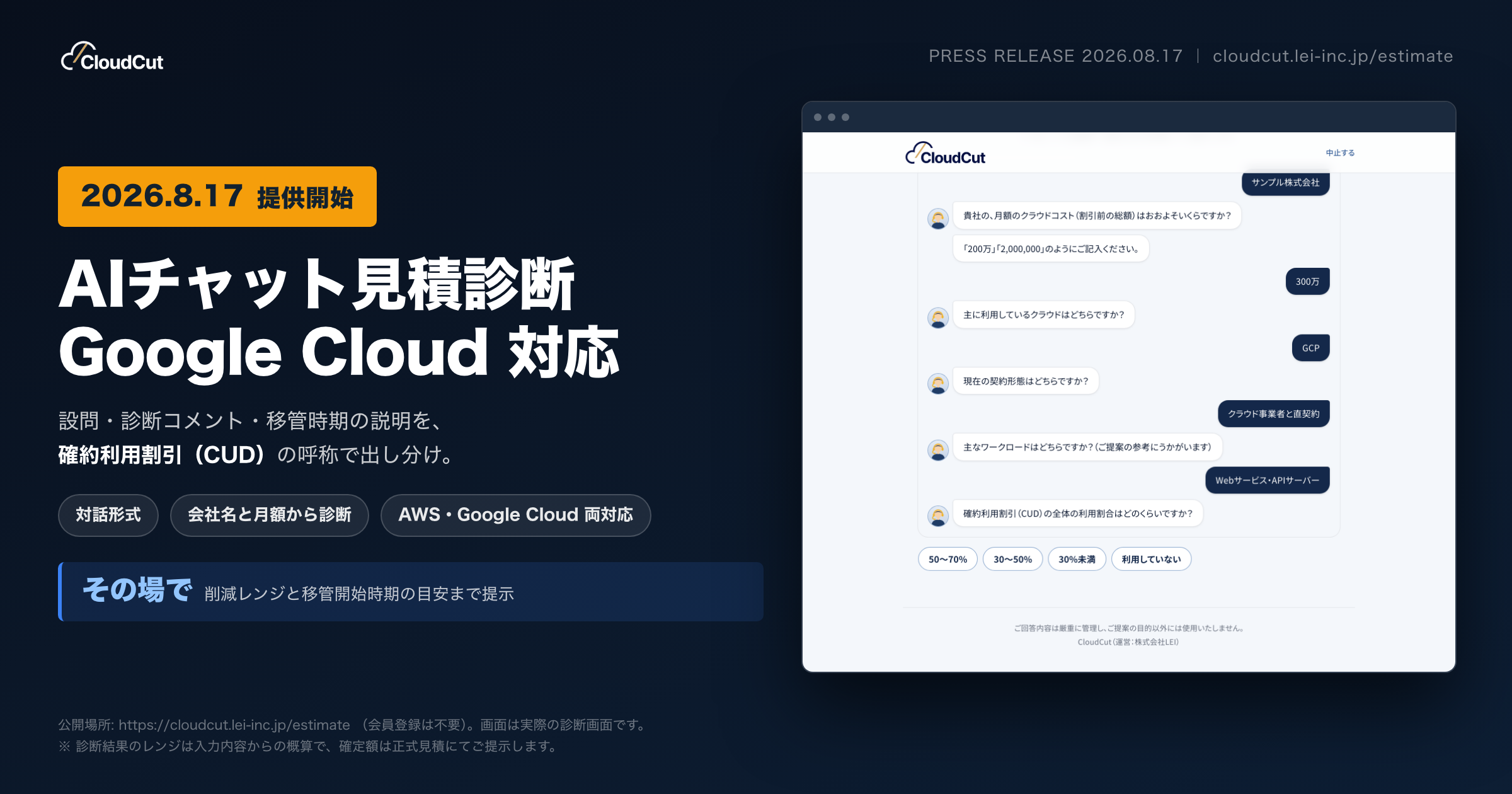Click the footer text CloudCut（運営：株式会社LEI）

1128,642
